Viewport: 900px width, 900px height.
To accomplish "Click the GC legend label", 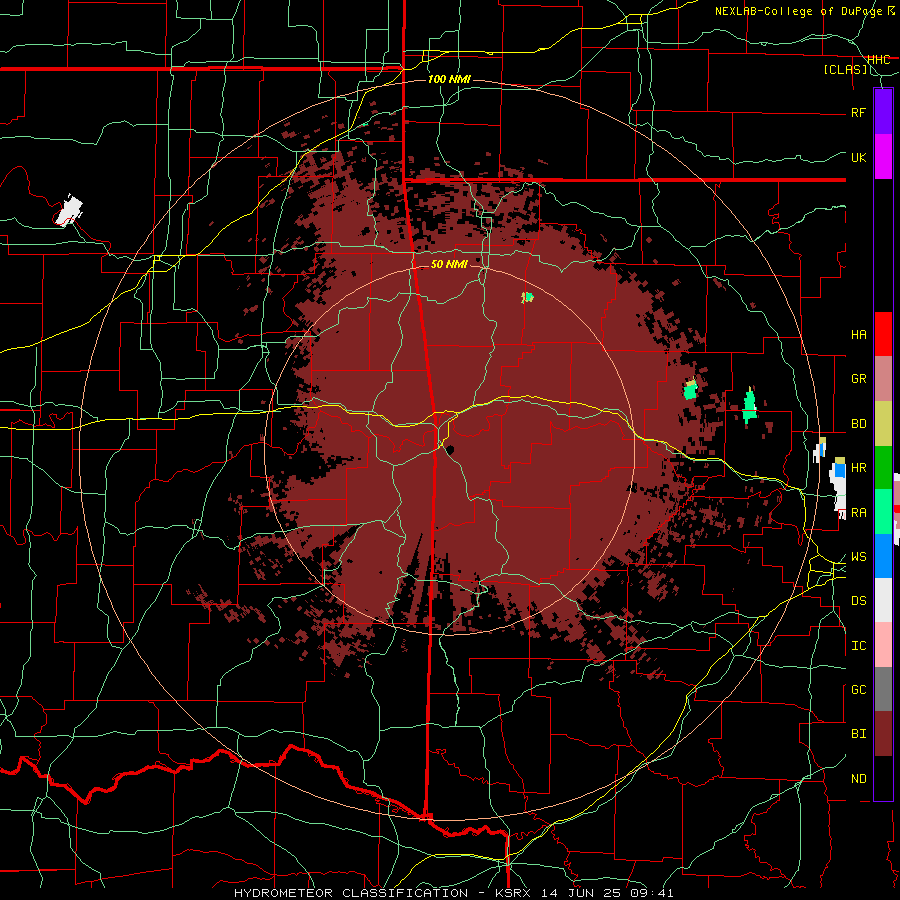I will (858, 690).
